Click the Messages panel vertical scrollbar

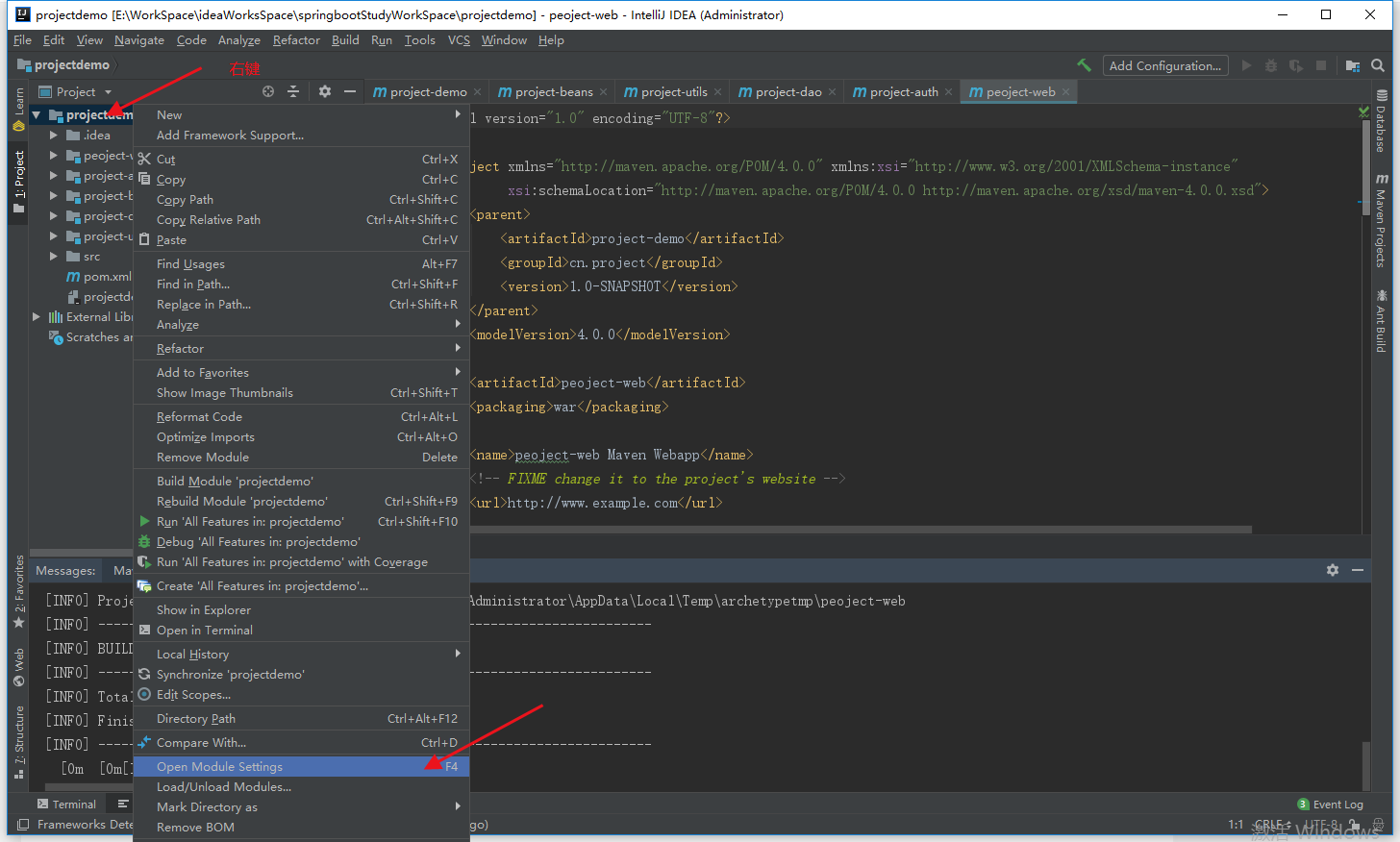(1365, 766)
